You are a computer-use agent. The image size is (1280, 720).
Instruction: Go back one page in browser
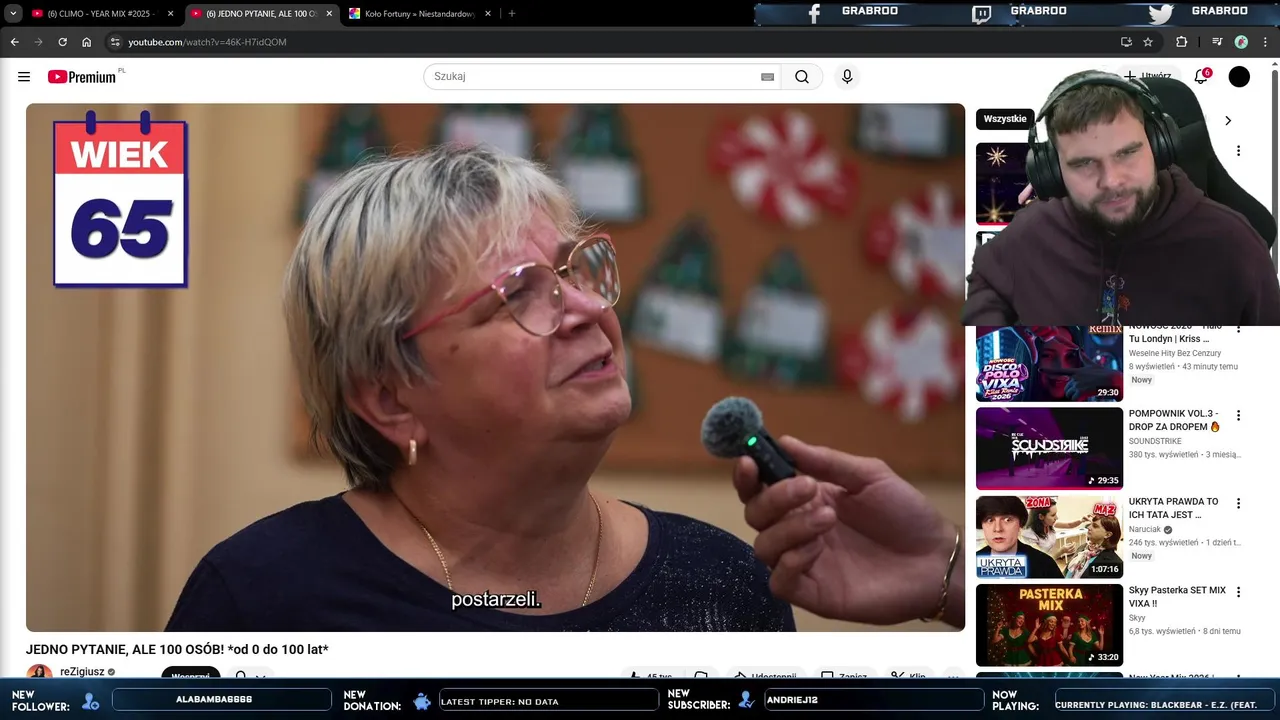14,42
